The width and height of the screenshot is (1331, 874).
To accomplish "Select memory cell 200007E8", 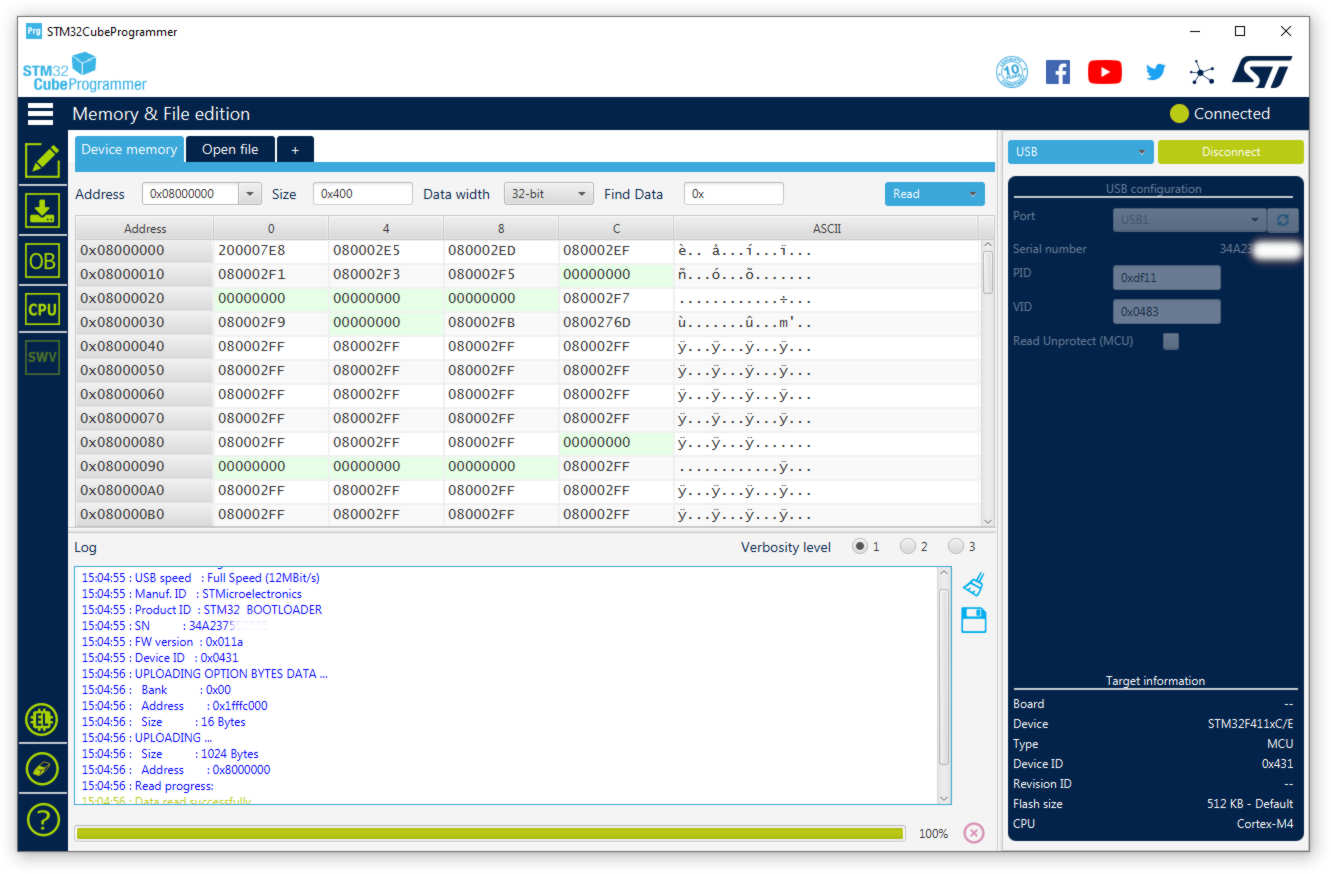I will click(271, 250).
